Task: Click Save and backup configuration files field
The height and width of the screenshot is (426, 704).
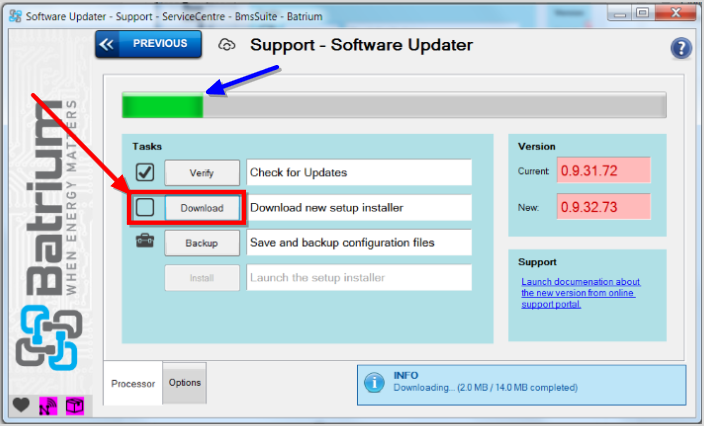Action: 359,242
